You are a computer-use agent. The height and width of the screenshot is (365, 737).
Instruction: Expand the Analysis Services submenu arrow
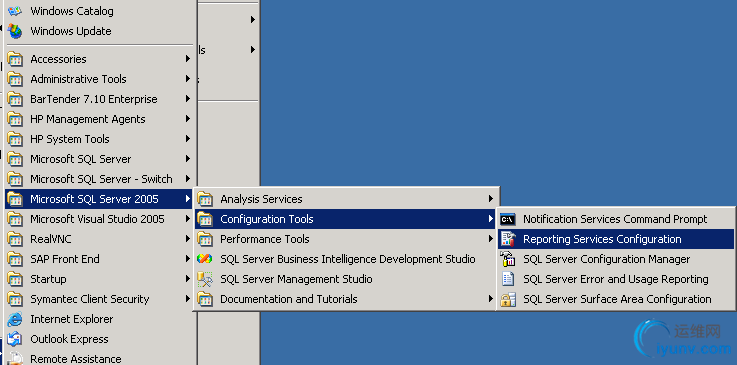(x=491, y=199)
